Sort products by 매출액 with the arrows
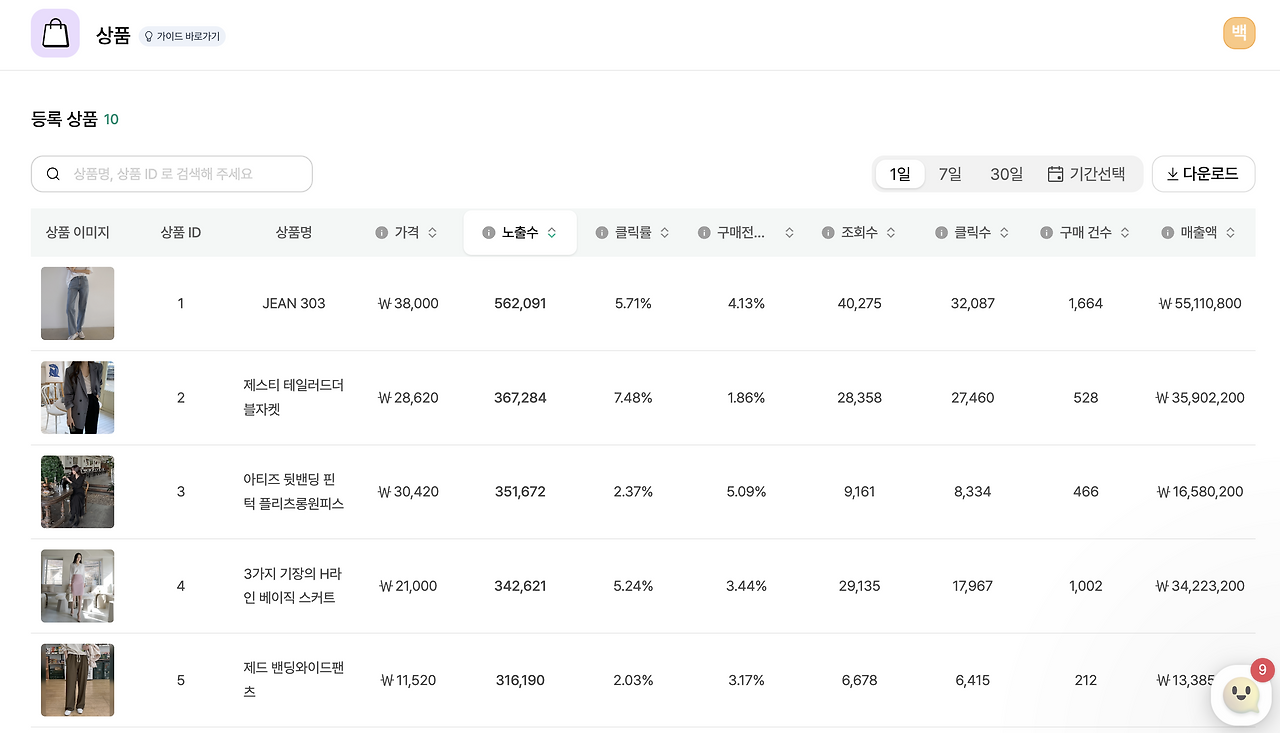 coord(1230,232)
